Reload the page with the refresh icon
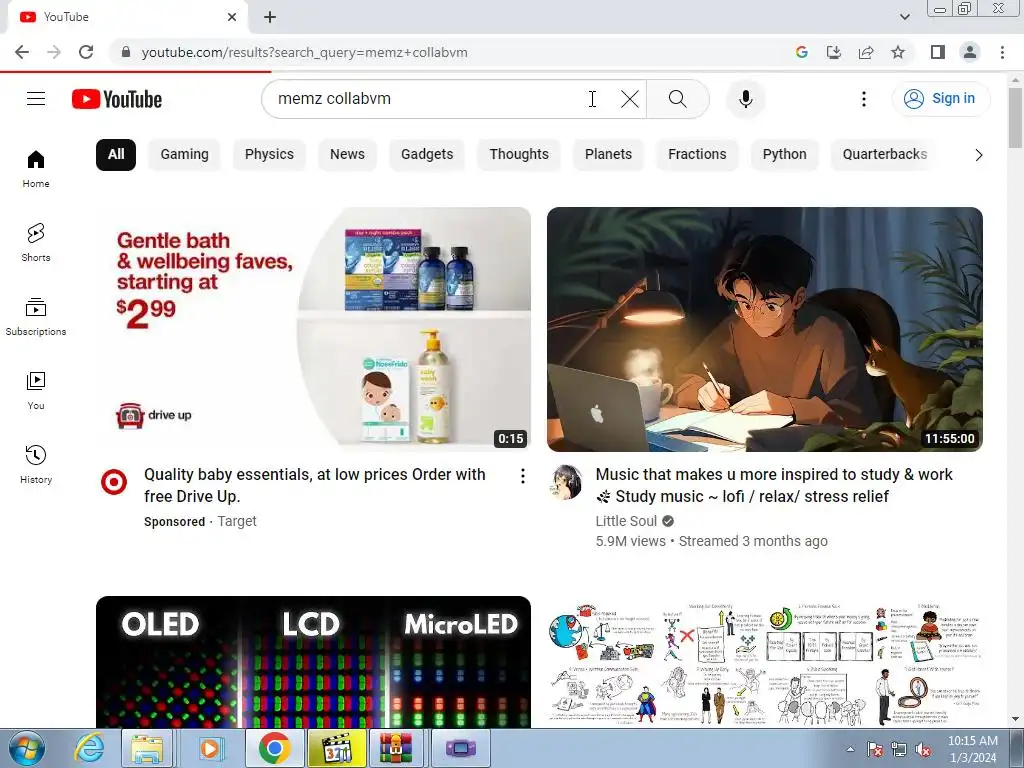The width and height of the screenshot is (1024, 768). tap(86, 52)
